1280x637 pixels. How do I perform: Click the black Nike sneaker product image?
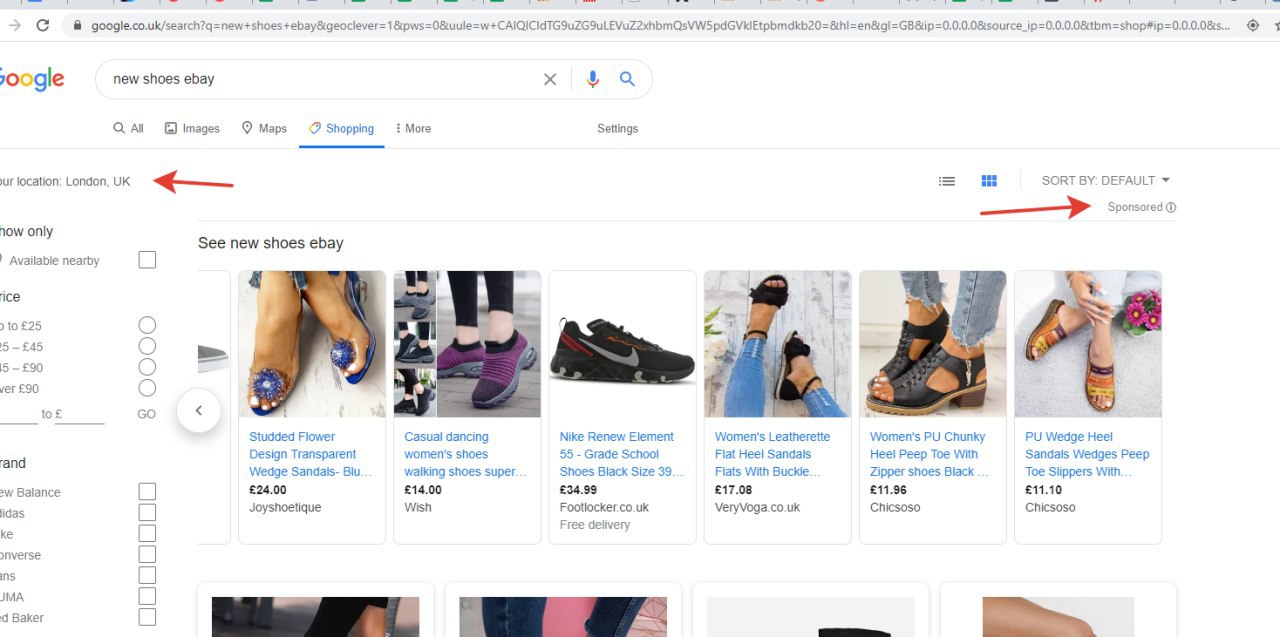(x=622, y=344)
